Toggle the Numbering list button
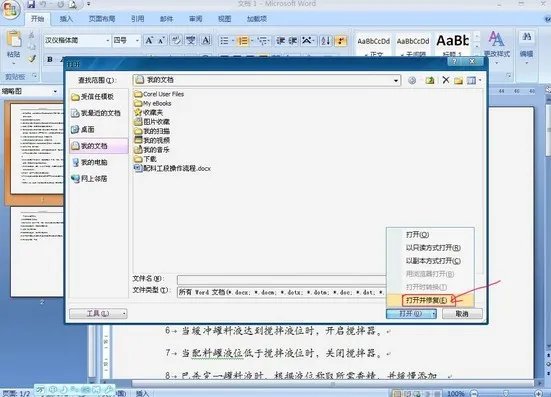Viewport: 551px width, 397px height. (x=243, y=41)
